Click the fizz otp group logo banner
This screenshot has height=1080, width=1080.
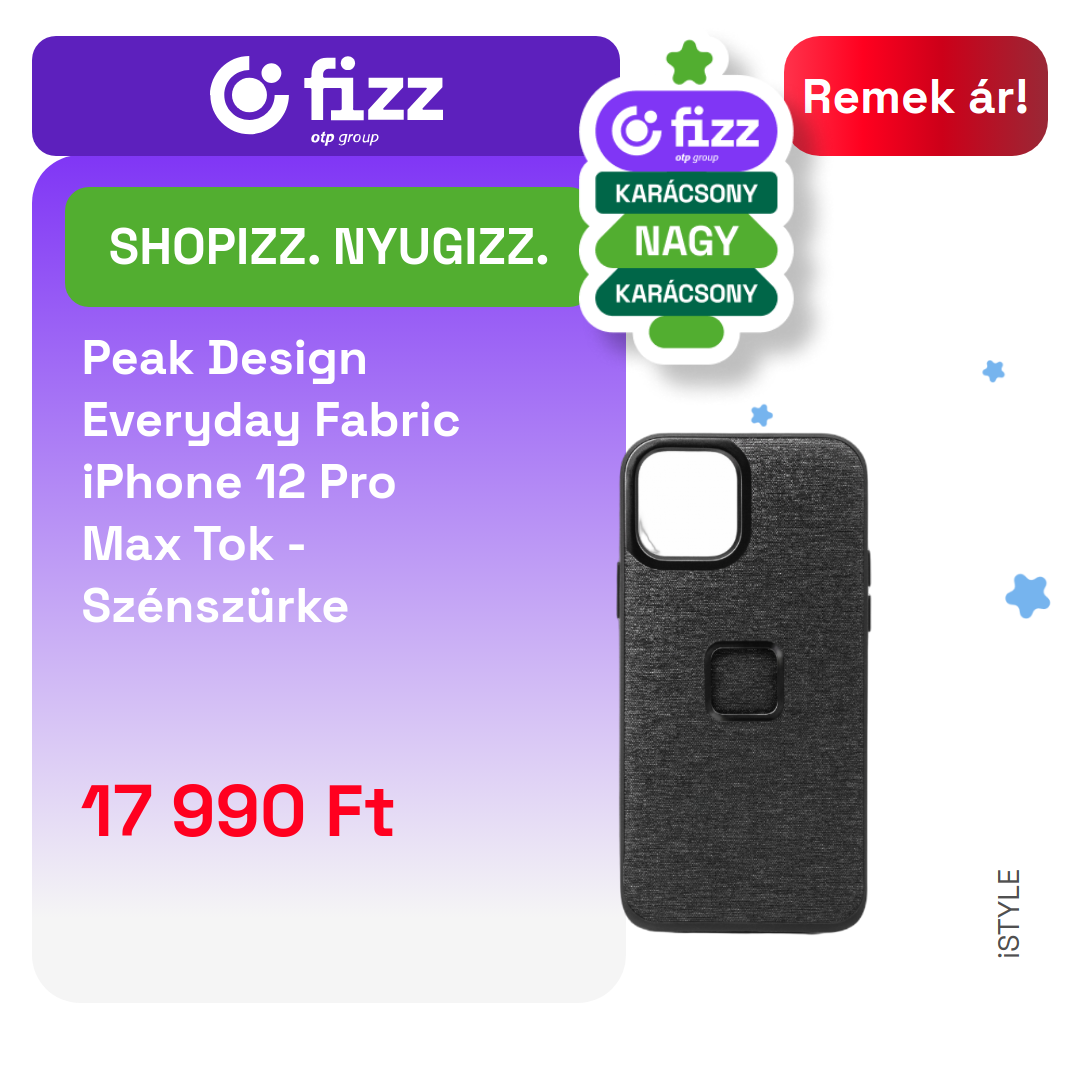coord(326,96)
